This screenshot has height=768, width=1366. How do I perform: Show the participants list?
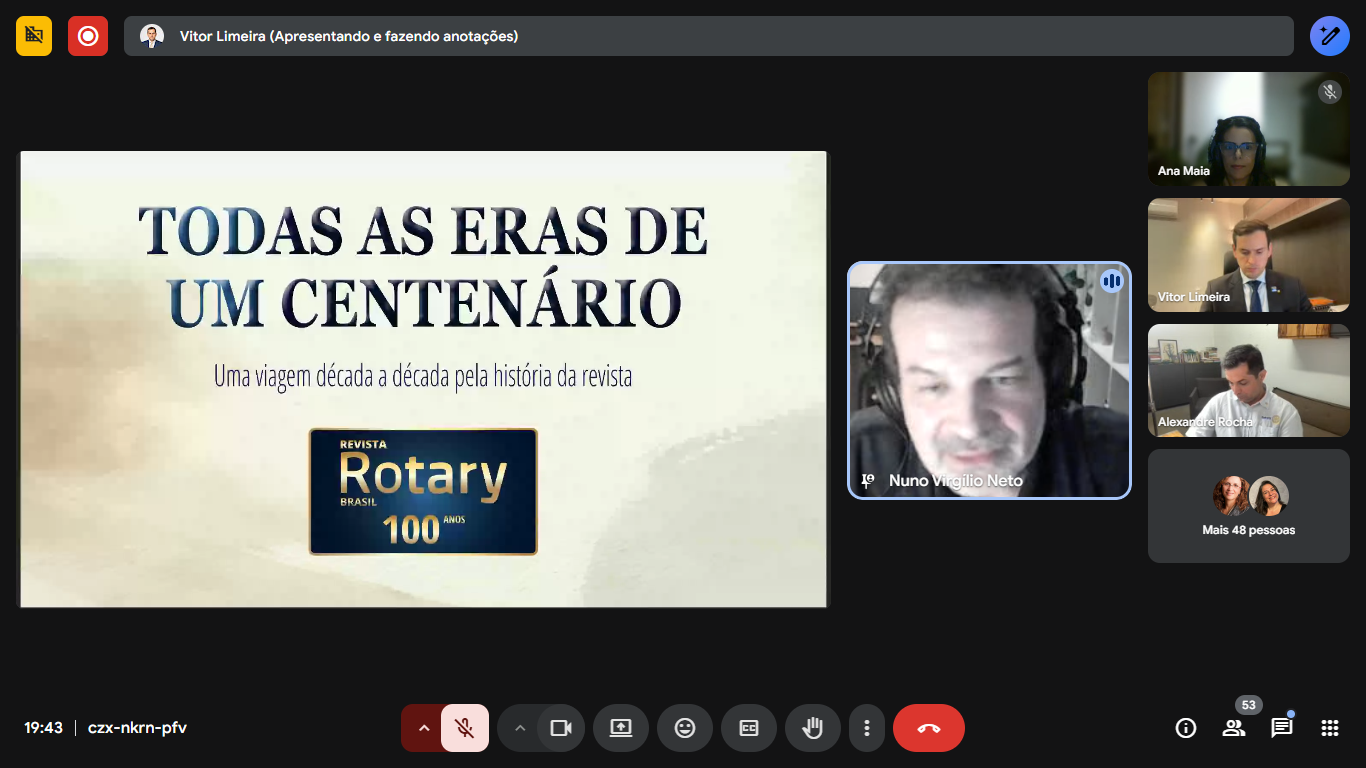[1234, 728]
